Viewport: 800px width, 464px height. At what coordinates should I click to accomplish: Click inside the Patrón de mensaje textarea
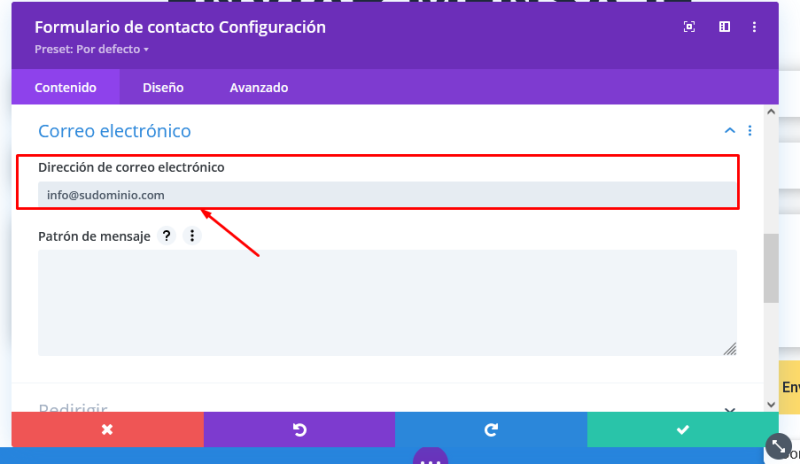pos(386,302)
